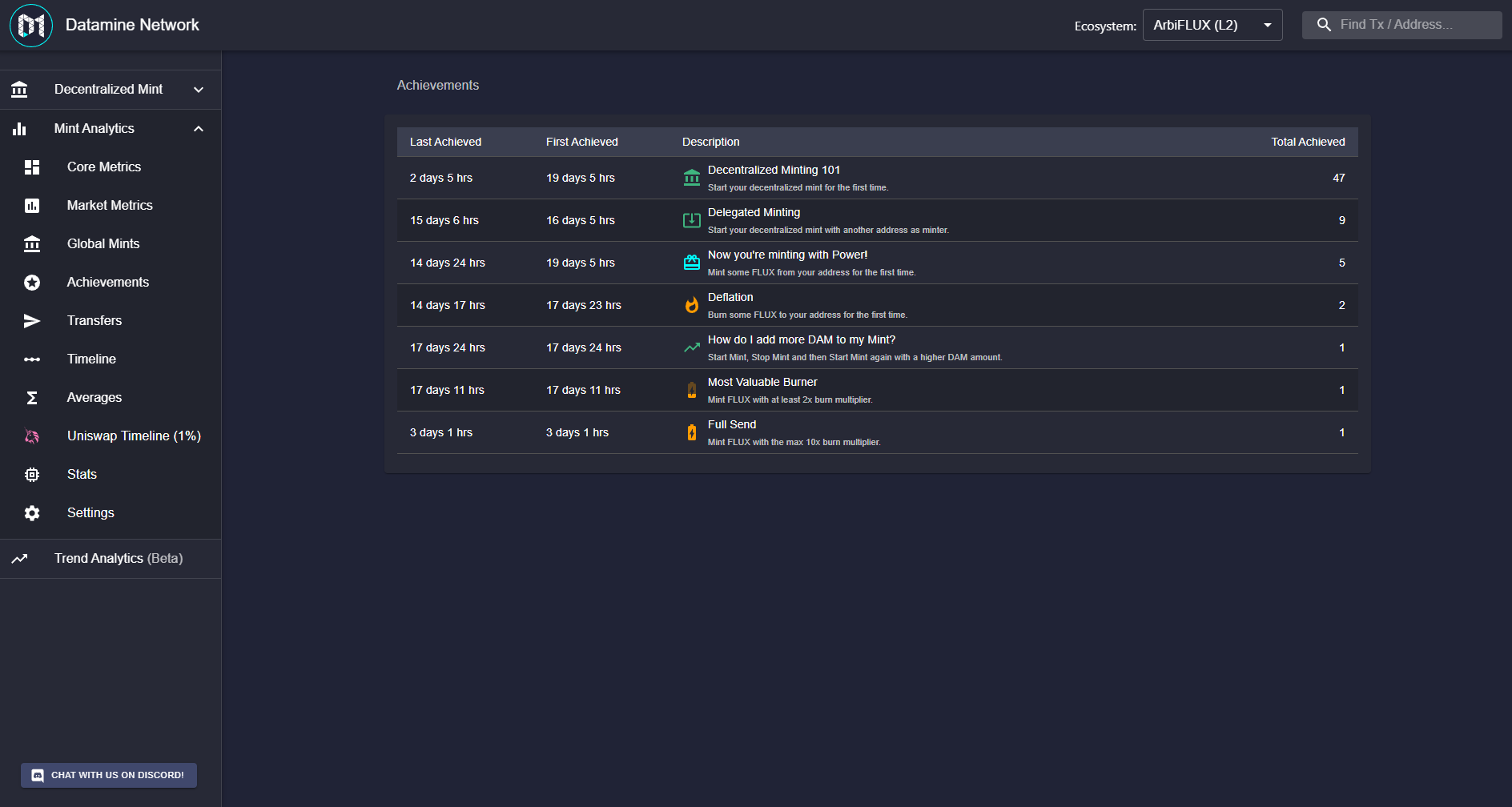Screen dimensions: 1512x807
Task: Click the 15 days 6 hrs cell
Action: (x=444, y=220)
